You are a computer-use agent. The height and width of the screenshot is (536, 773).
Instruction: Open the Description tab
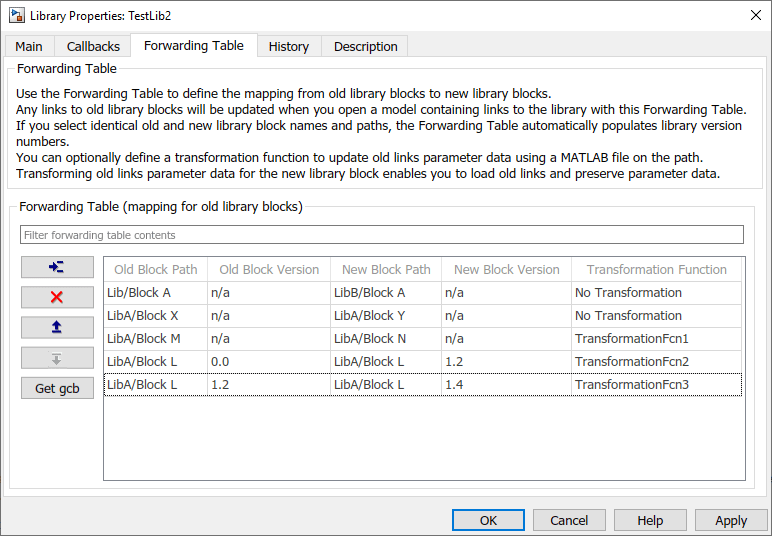coord(365,46)
